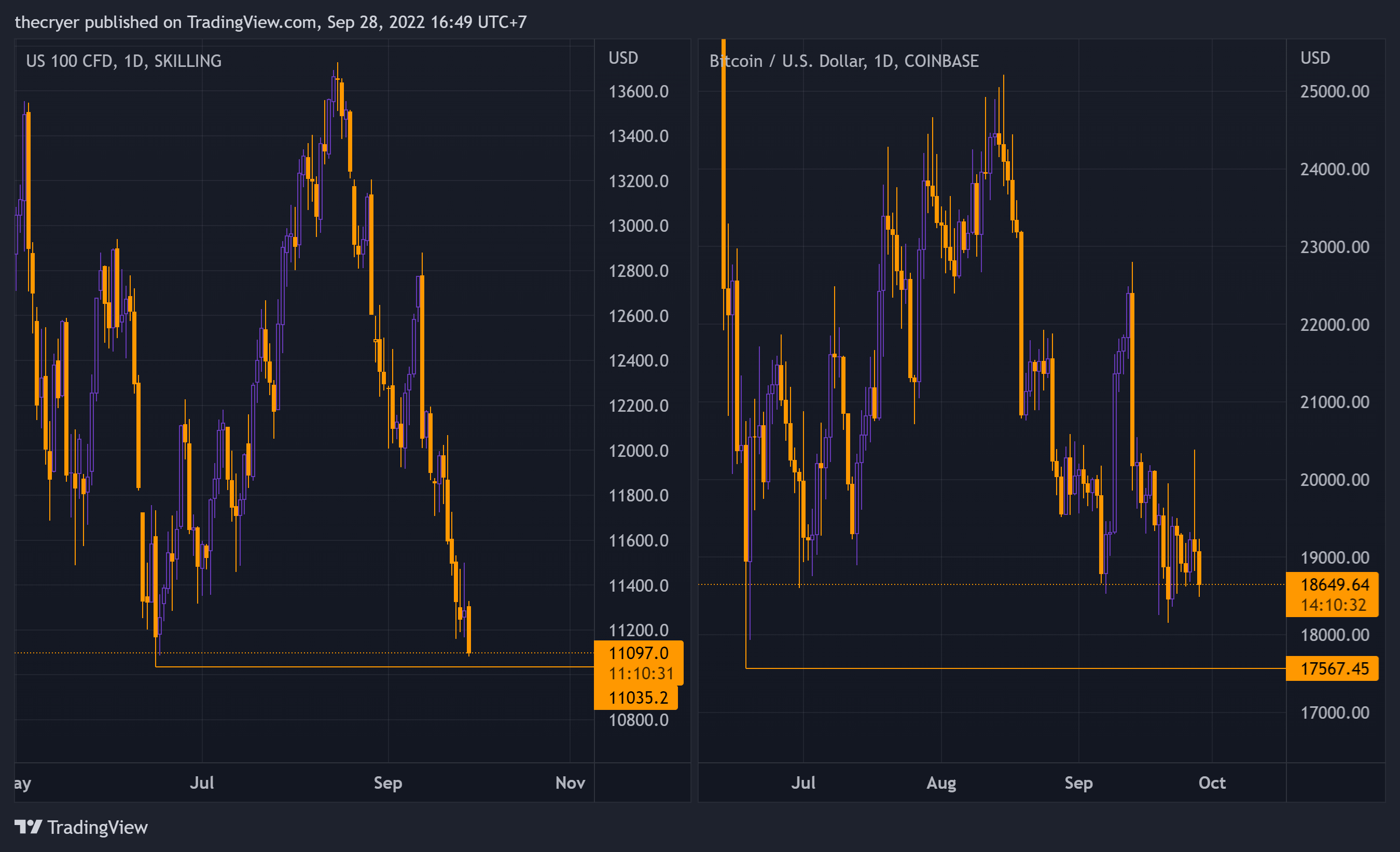Click the Oct label on Bitcoin time axis
Image resolution: width=1400 pixels, height=852 pixels.
[x=1212, y=783]
